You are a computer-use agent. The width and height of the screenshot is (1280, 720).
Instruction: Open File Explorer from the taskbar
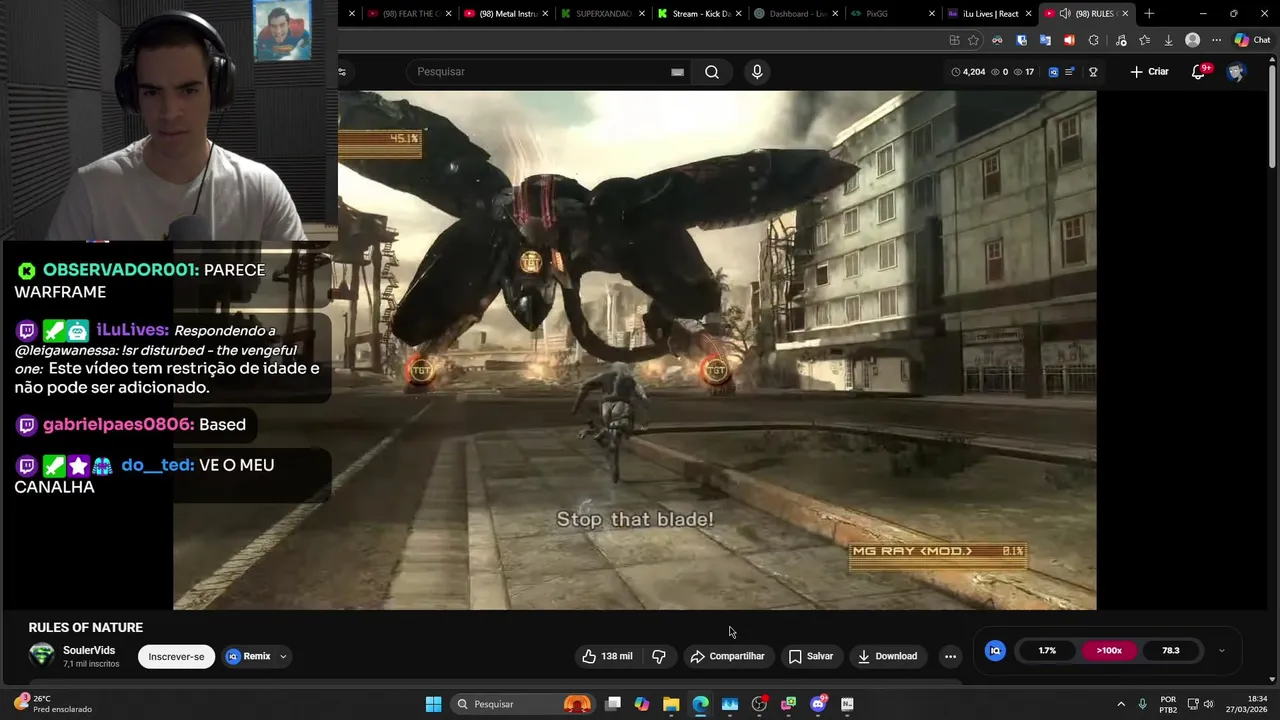(671, 704)
